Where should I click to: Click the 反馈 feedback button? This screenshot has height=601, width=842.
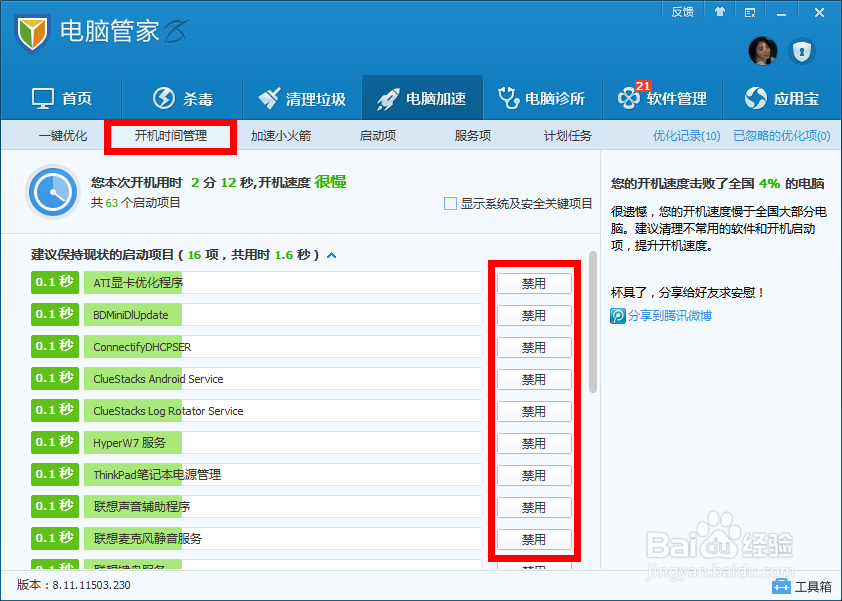click(x=683, y=12)
